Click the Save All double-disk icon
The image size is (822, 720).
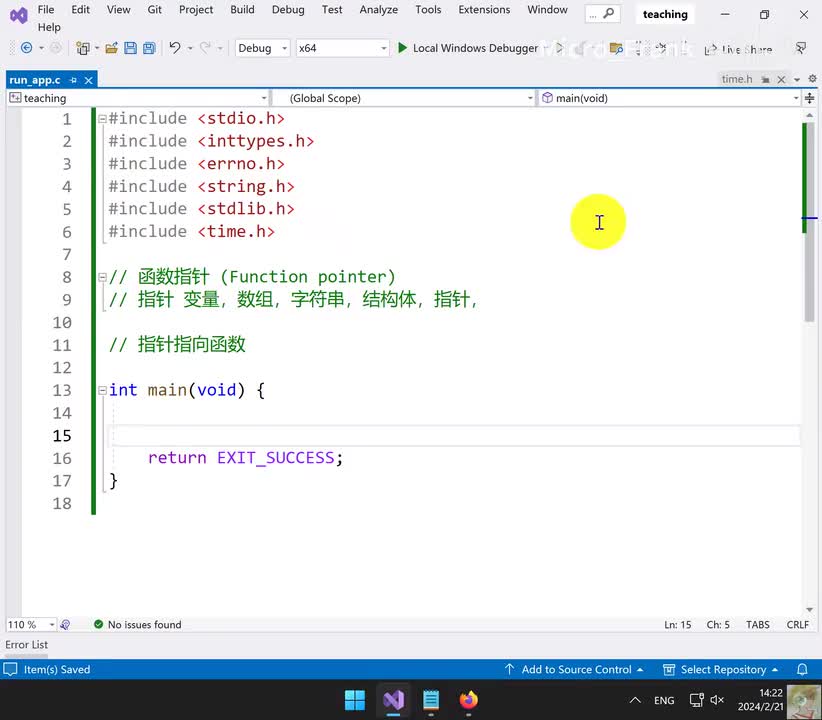coord(149,48)
